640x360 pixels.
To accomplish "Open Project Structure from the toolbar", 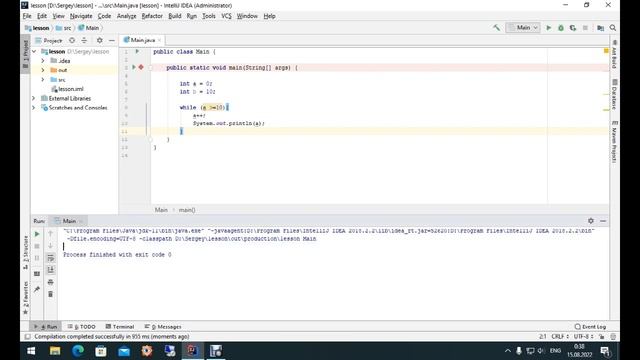I will [x=600, y=28].
